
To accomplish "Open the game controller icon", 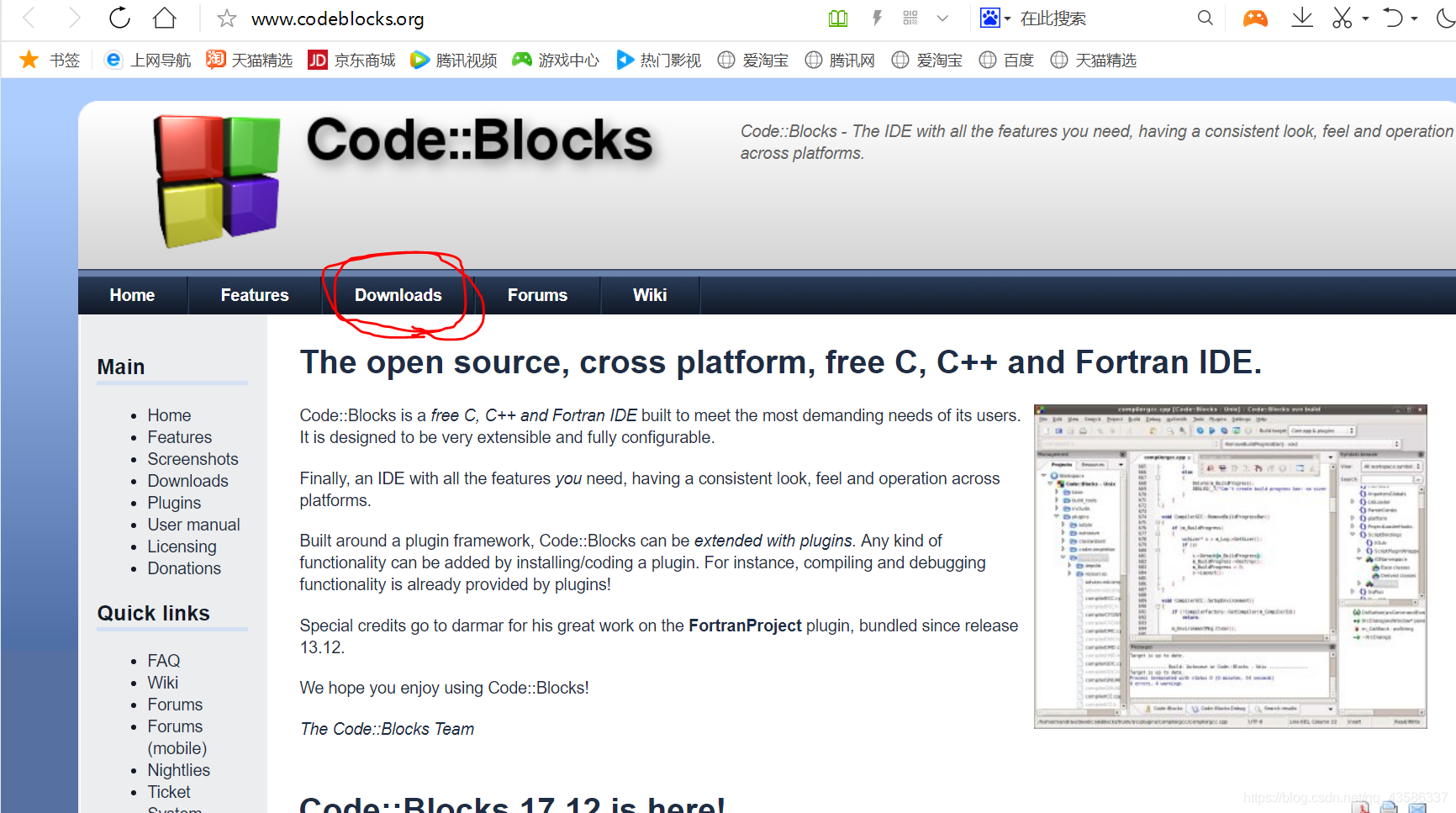I will [x=1255, y=18].
